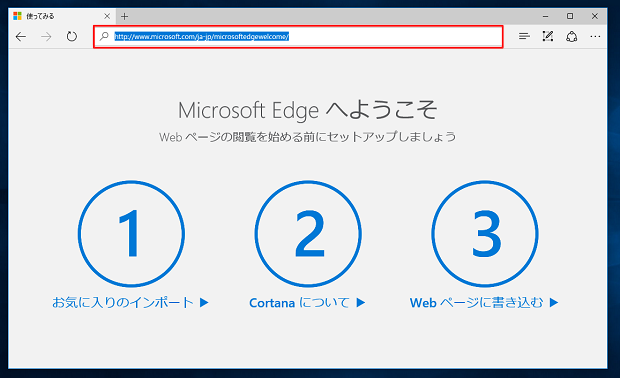Open the More actions ellipsis menu

(x=595, y=36)
